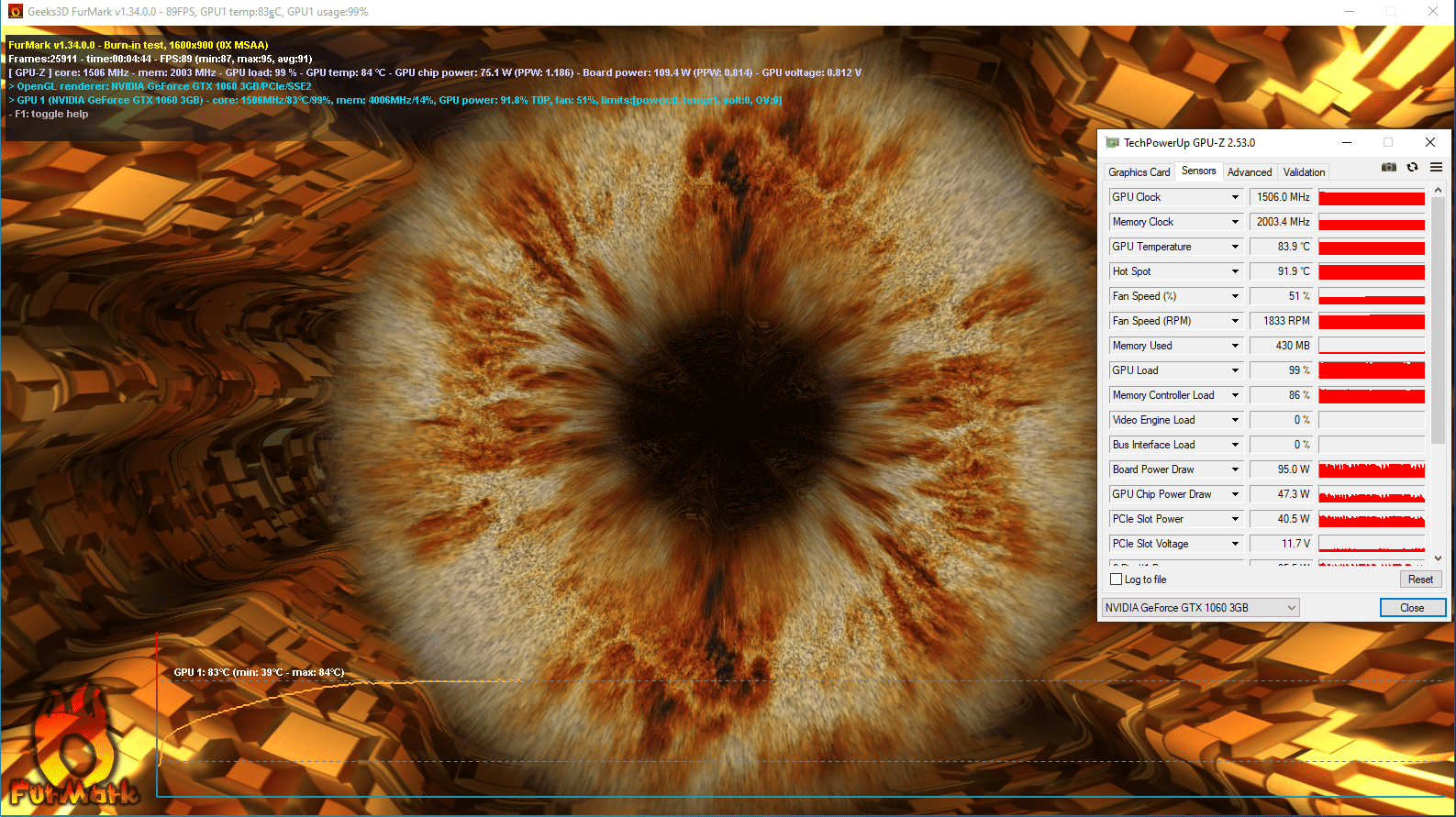Go to the Validation tab
This screenshot has height=817, width=1456.
(1304, 172)
